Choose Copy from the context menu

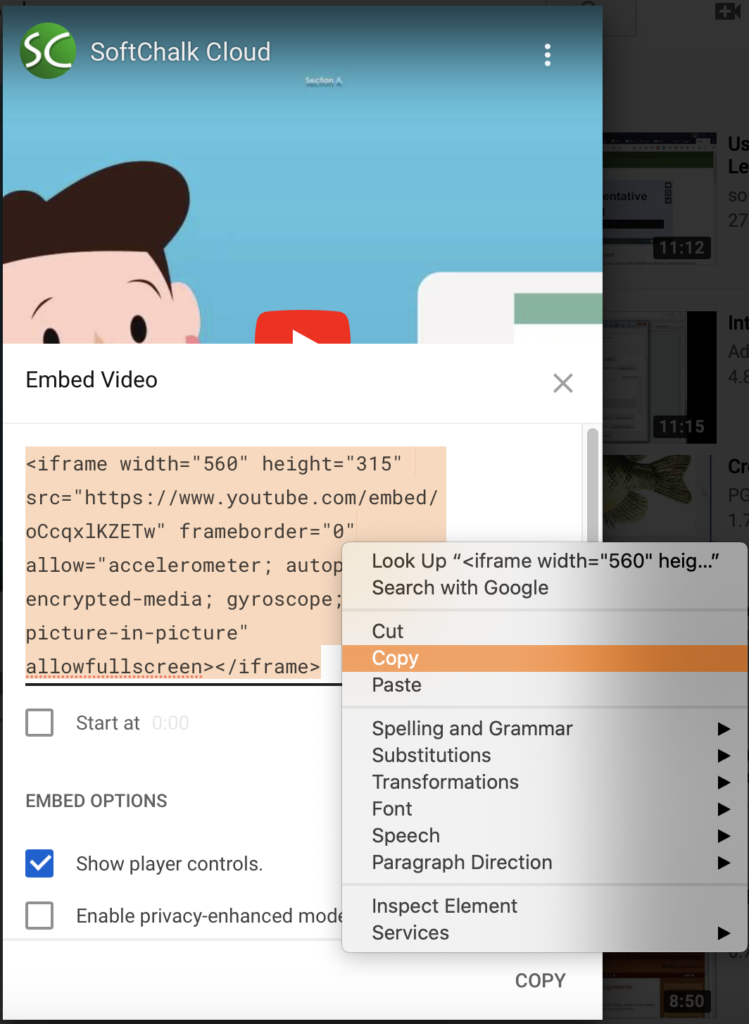(545, 658)
